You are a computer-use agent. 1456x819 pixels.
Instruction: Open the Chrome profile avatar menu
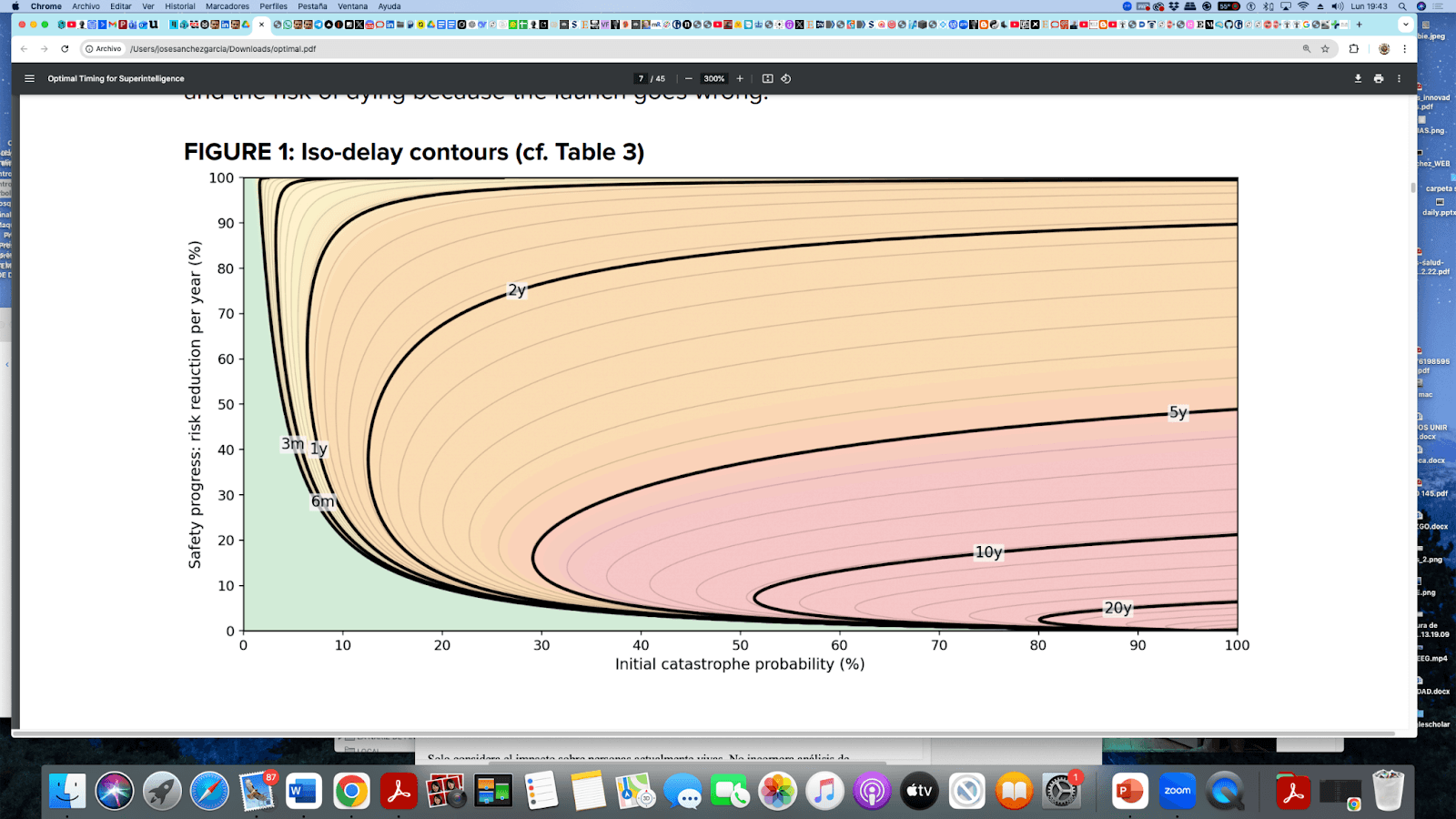[1385, 48]
